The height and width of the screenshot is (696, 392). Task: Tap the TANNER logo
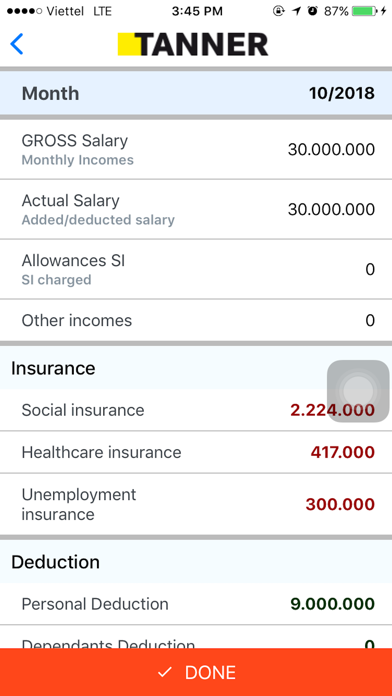coord(193,44)
